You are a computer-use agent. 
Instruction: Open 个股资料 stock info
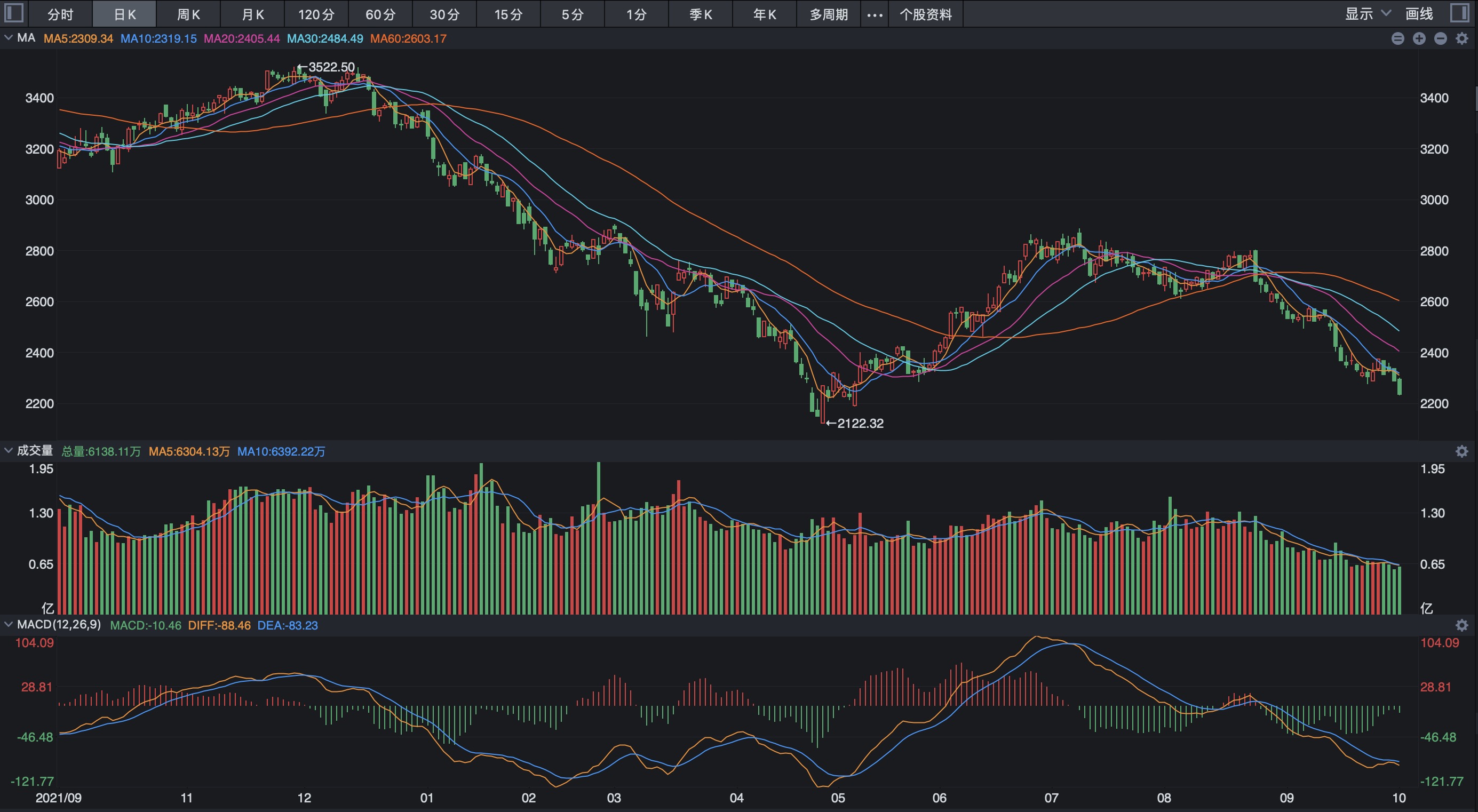click(925, 14)
